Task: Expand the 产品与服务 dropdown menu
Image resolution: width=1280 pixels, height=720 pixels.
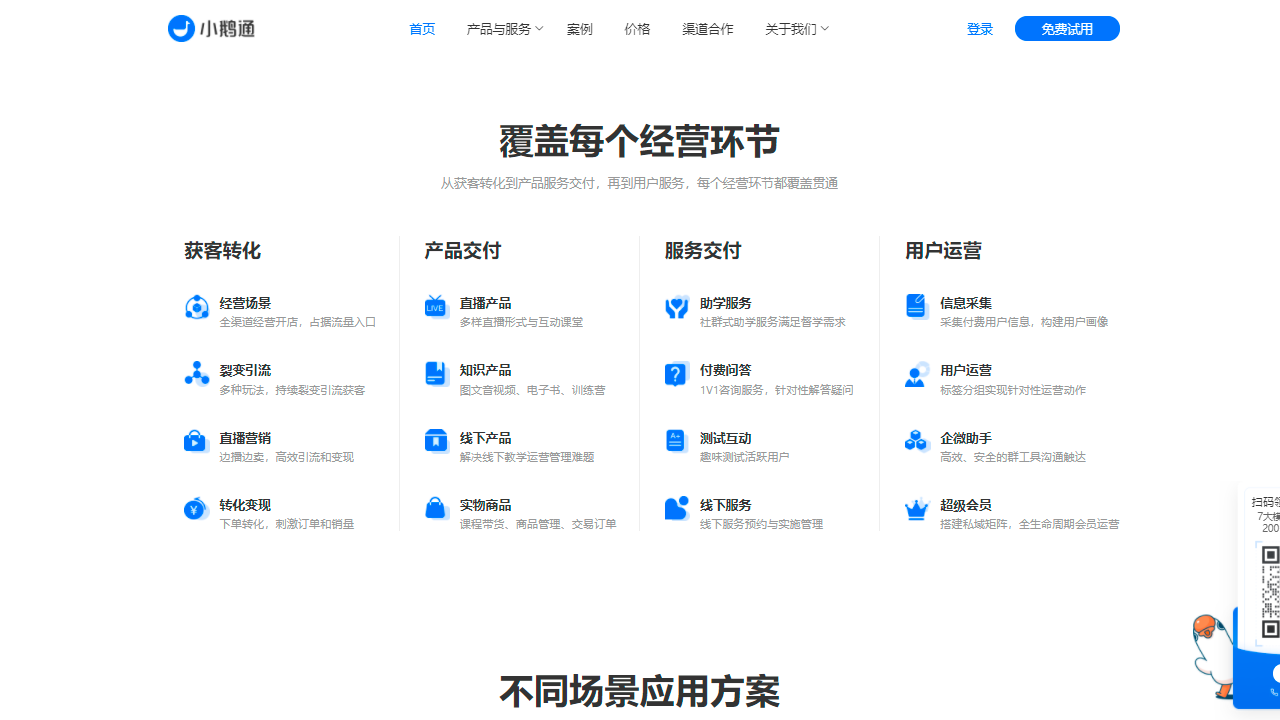Action: [504, 29]
